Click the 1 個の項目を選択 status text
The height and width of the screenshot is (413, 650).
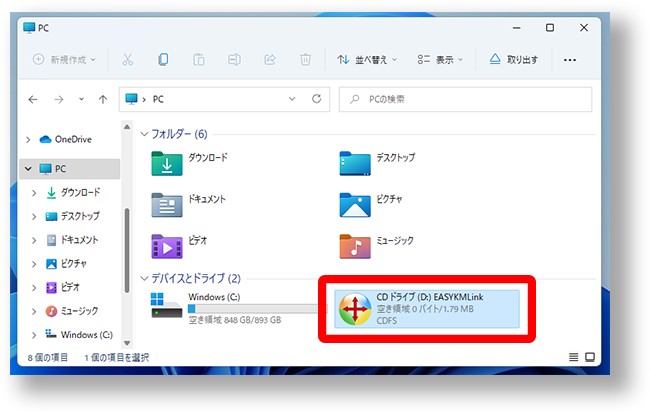(x=116, y=357)
